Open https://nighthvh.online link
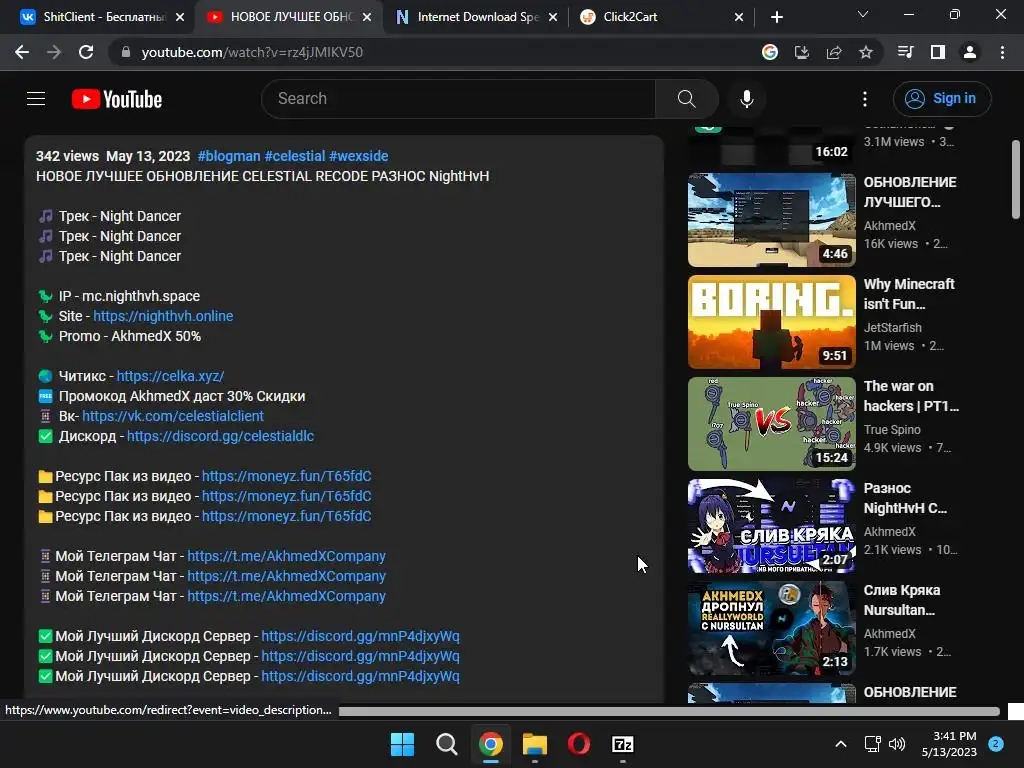Viewport: 1024px width, 768px height. click(163, 316)
